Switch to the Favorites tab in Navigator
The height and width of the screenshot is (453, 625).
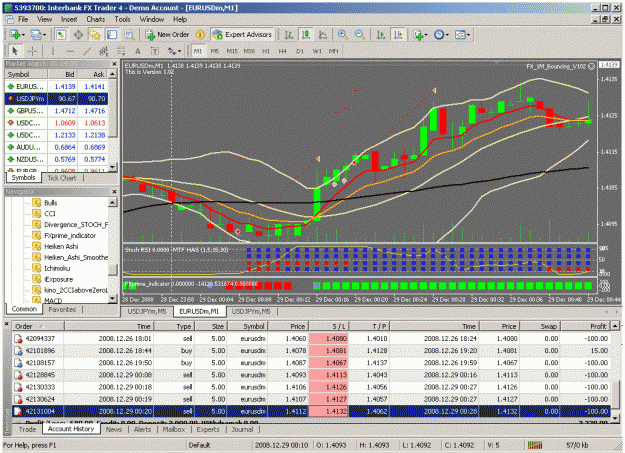pos(62,309)
